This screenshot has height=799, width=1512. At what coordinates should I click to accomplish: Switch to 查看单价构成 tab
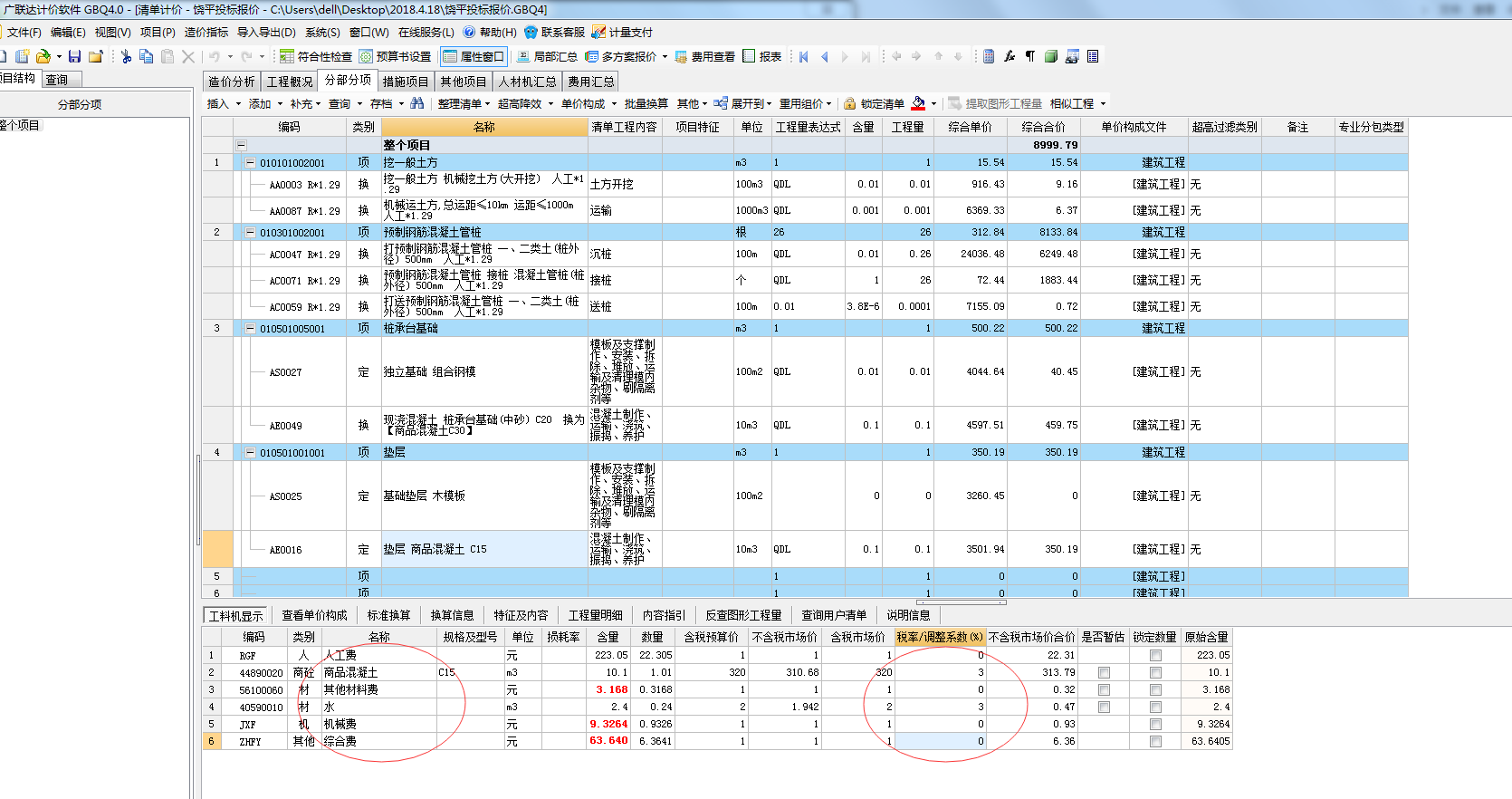314,615
